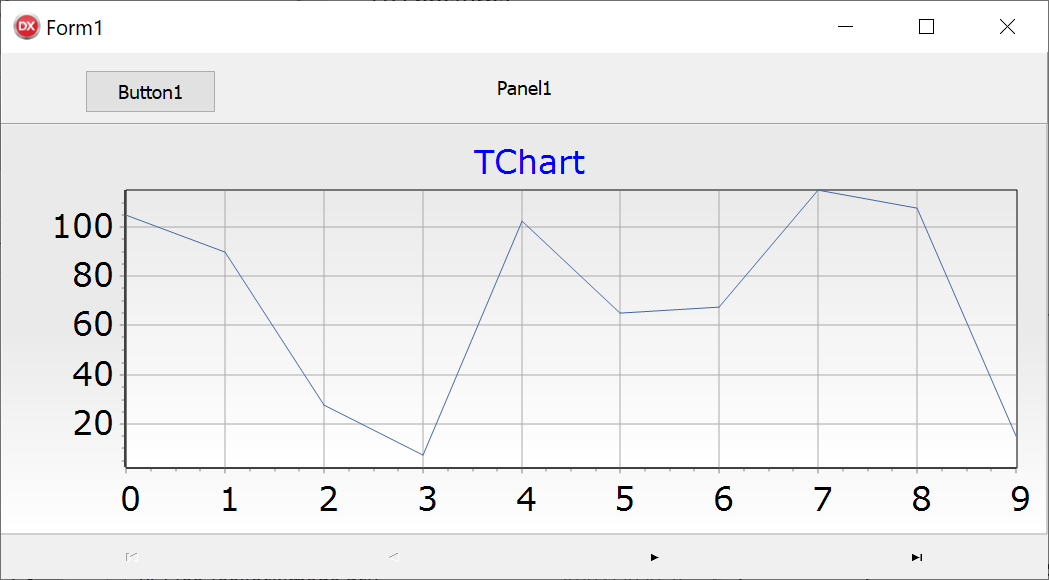Click the line peak at x-value 7

click(818, 191)
